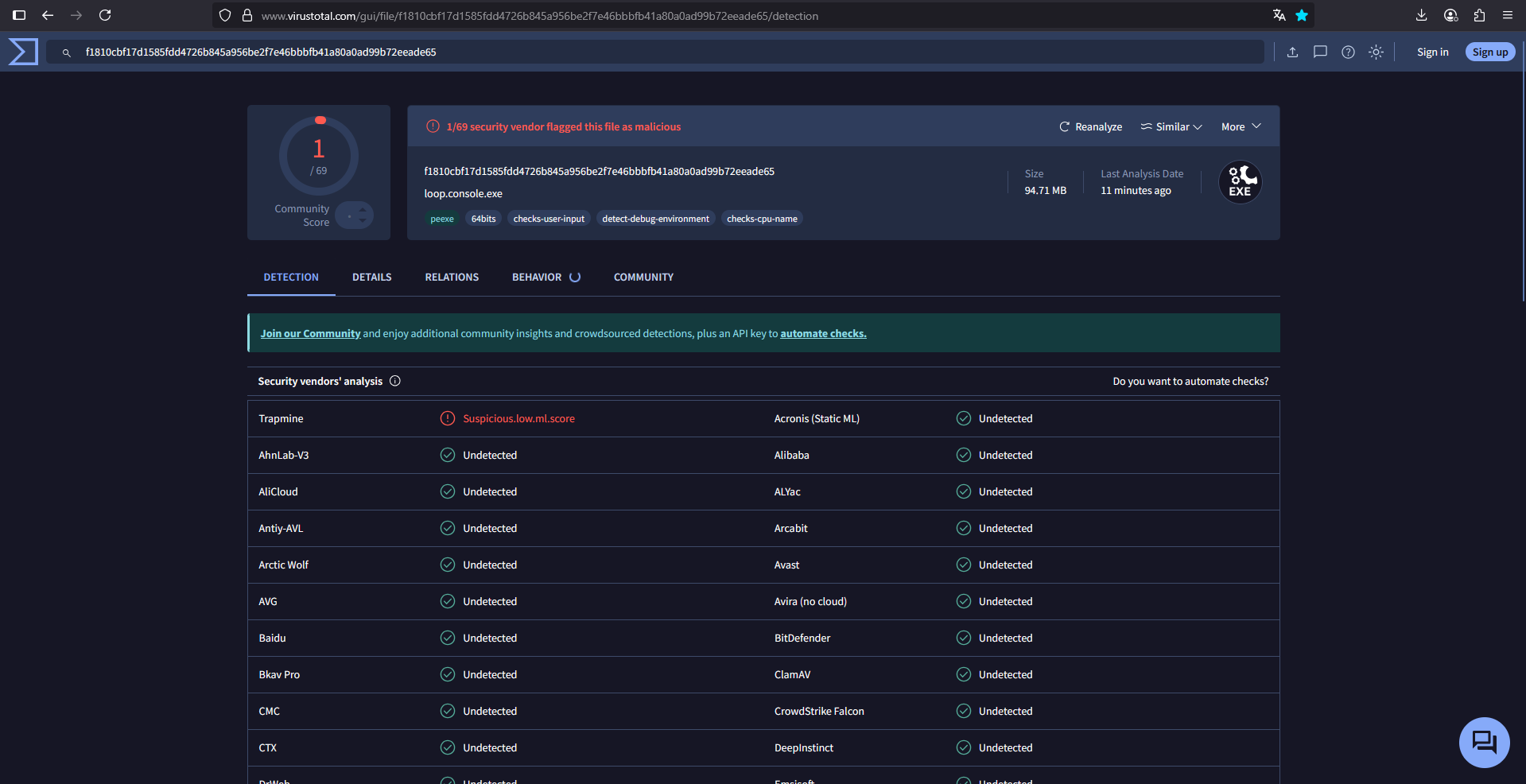The image size is (1526, 784).
Task: Toggle the browser sidebar panel icon
Action: point(19,15)
